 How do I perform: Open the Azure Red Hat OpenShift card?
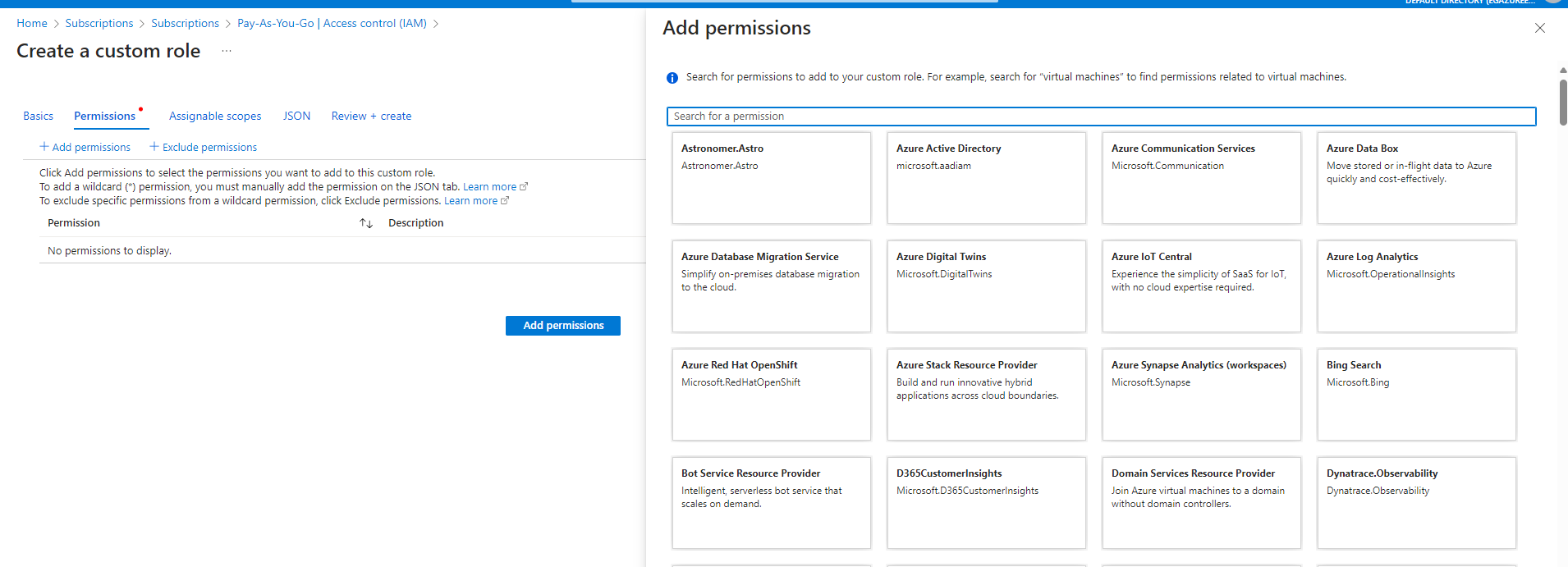pos(772,395)
